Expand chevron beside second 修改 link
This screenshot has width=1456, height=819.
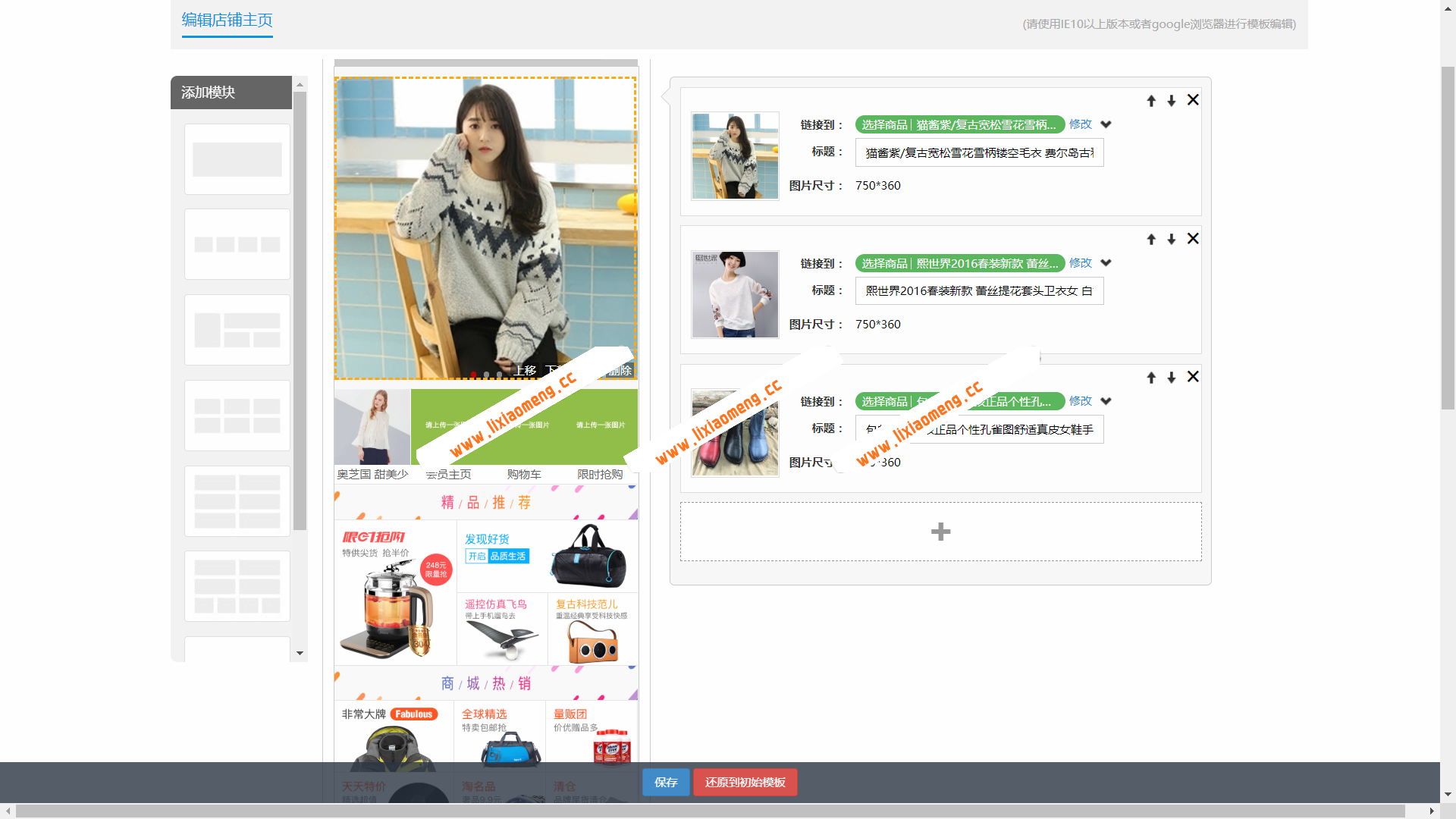[1106, 263]
